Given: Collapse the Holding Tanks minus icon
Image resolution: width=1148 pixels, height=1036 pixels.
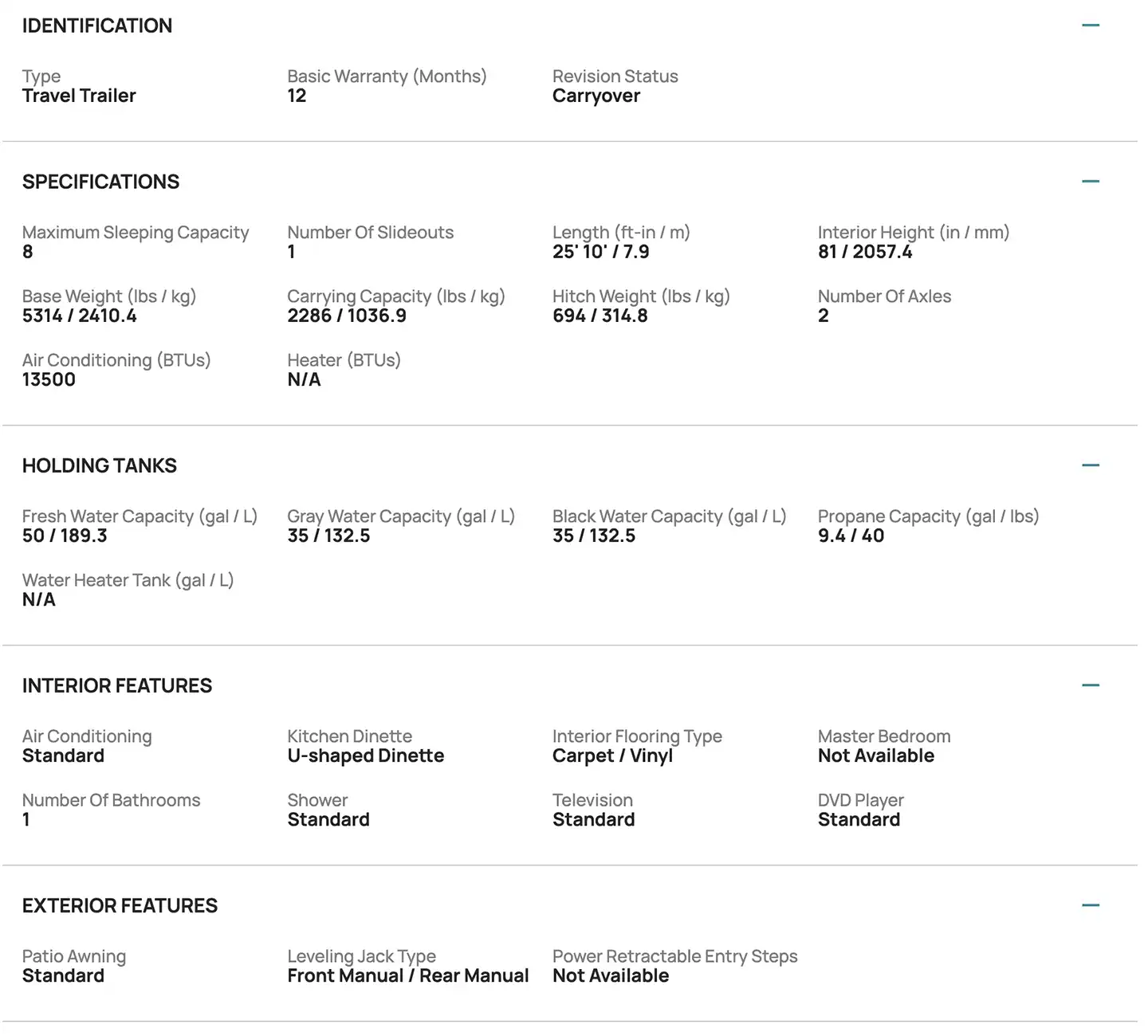Looking at the screenshot, I should [x=1091, y=465].
